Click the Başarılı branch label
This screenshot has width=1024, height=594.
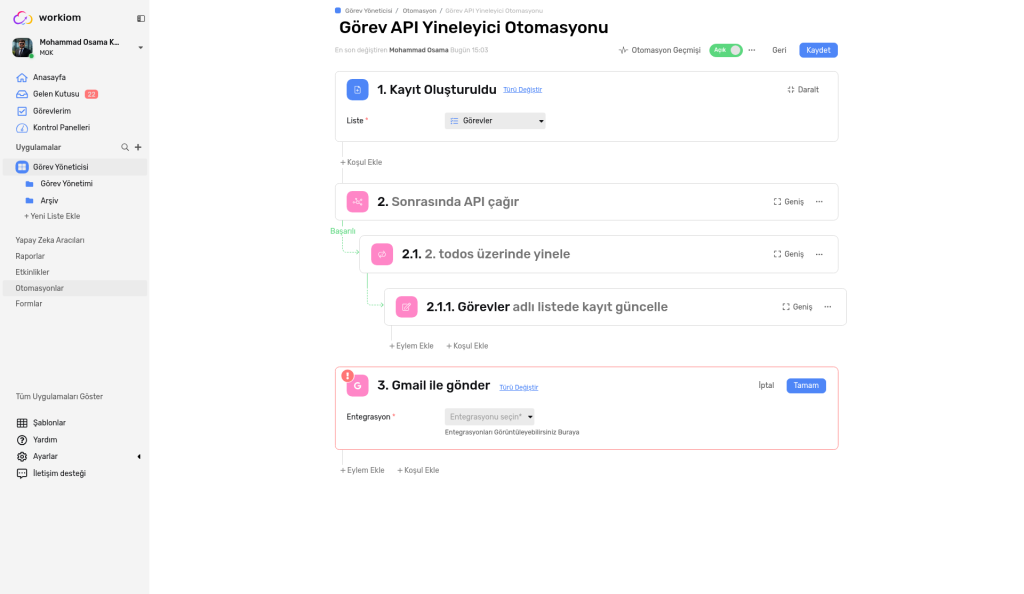coord(343,231)
